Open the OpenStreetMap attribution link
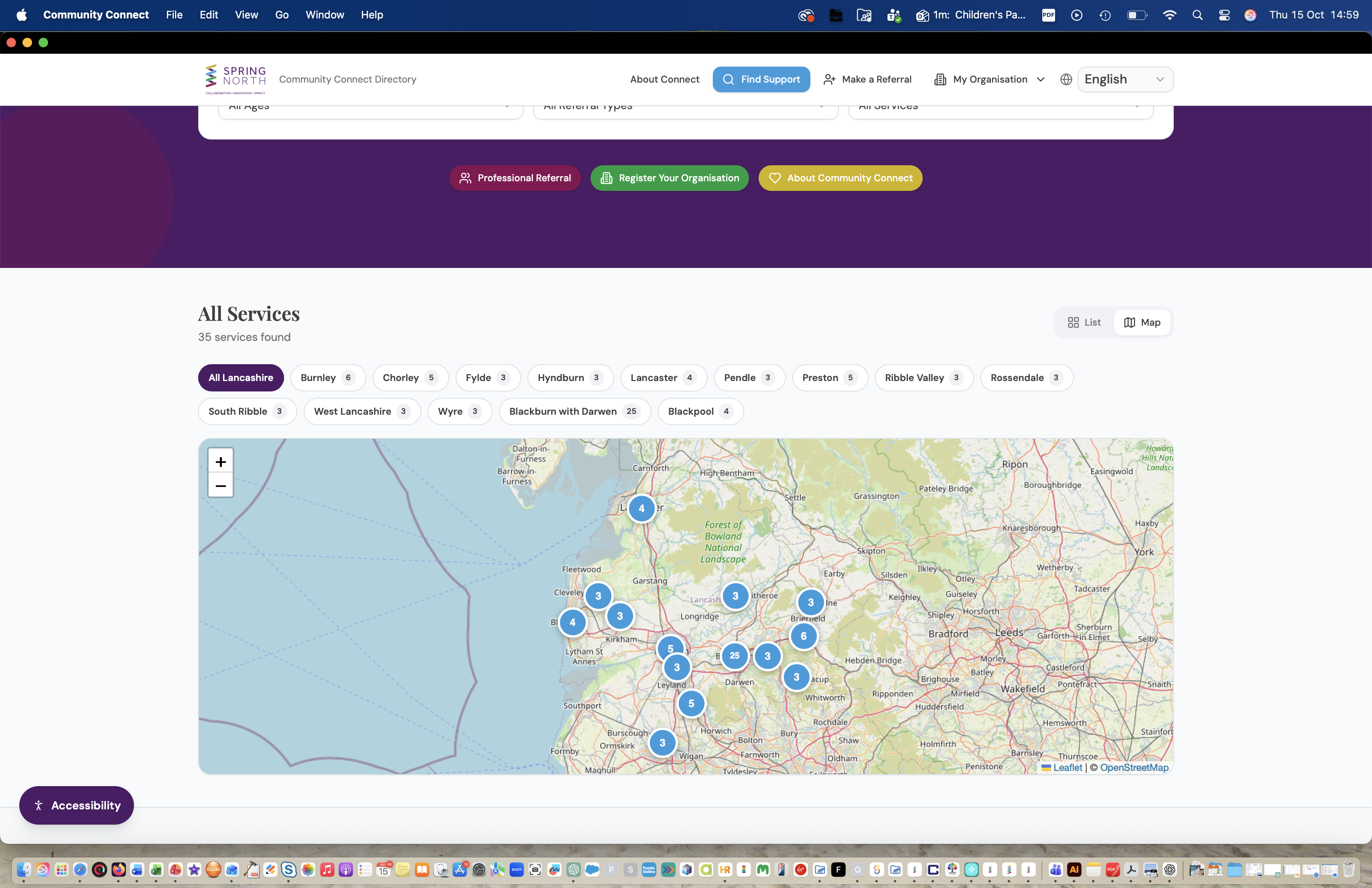 tap(1134, 768)
